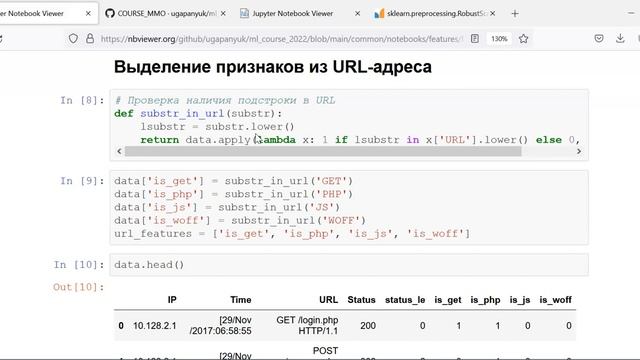Open the downloads panel icon

[620, 39]
